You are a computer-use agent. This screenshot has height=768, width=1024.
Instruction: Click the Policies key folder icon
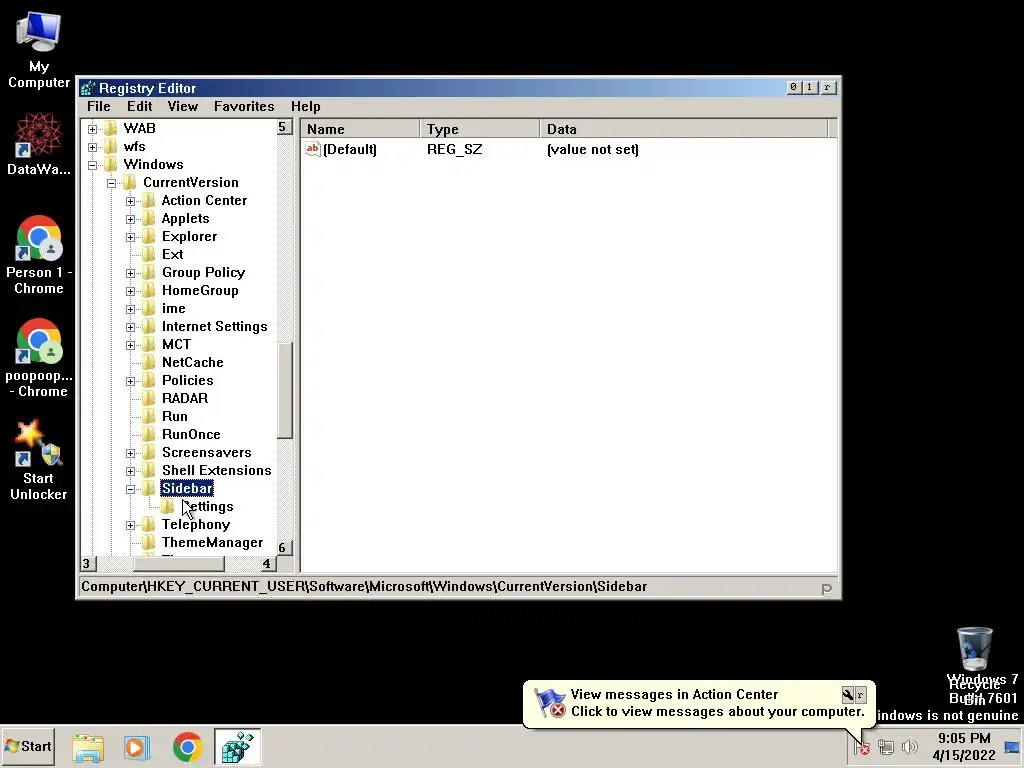coord(150,381)
